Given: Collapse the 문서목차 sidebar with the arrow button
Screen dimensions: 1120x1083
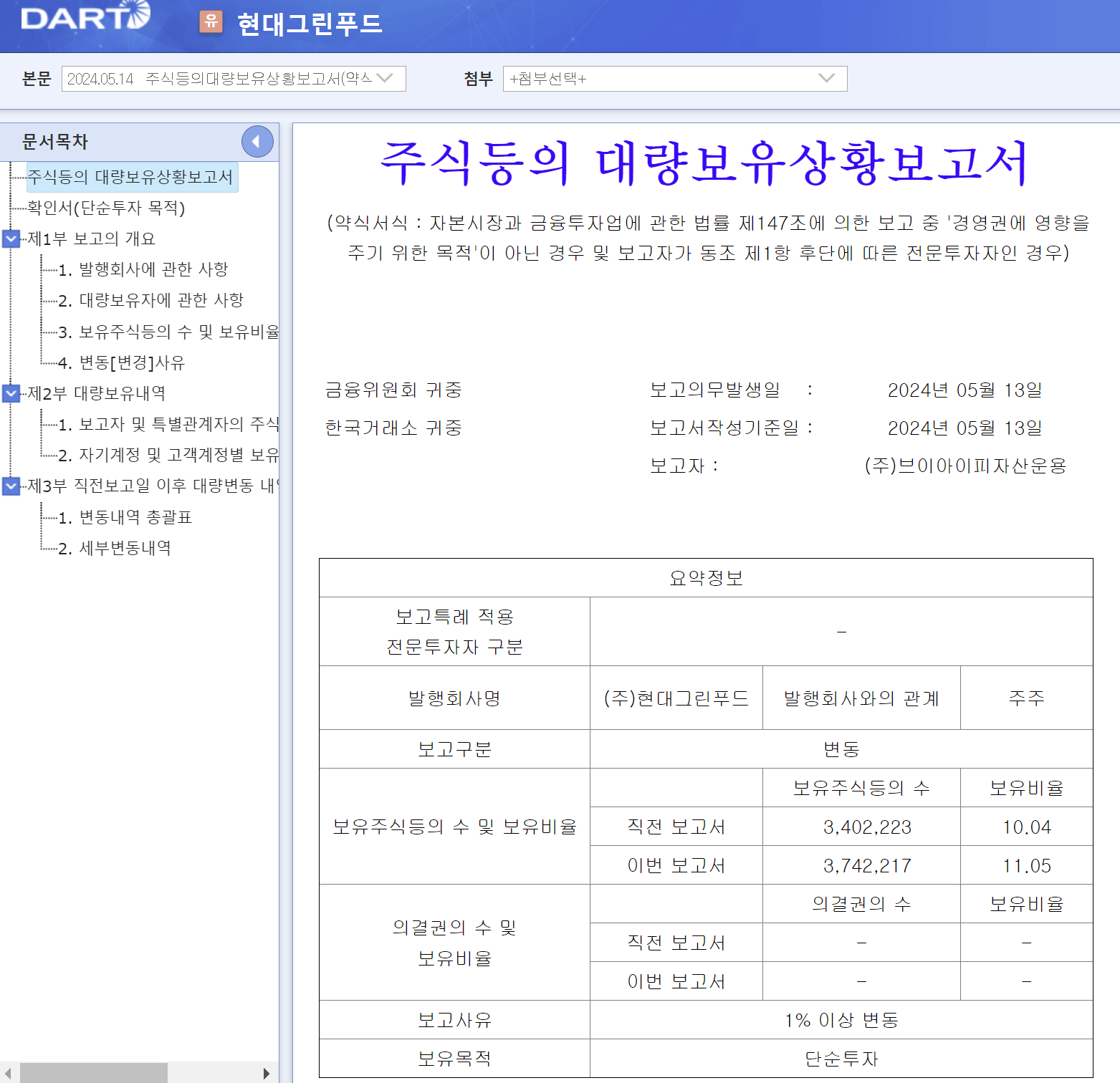Looking at the screenshot, I should pyautogui.click(x=257, y=141).
